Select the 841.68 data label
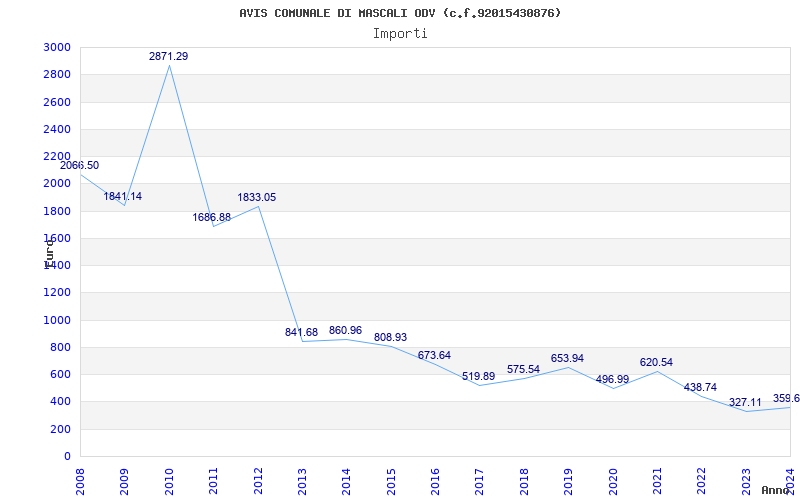 (302, 333)
